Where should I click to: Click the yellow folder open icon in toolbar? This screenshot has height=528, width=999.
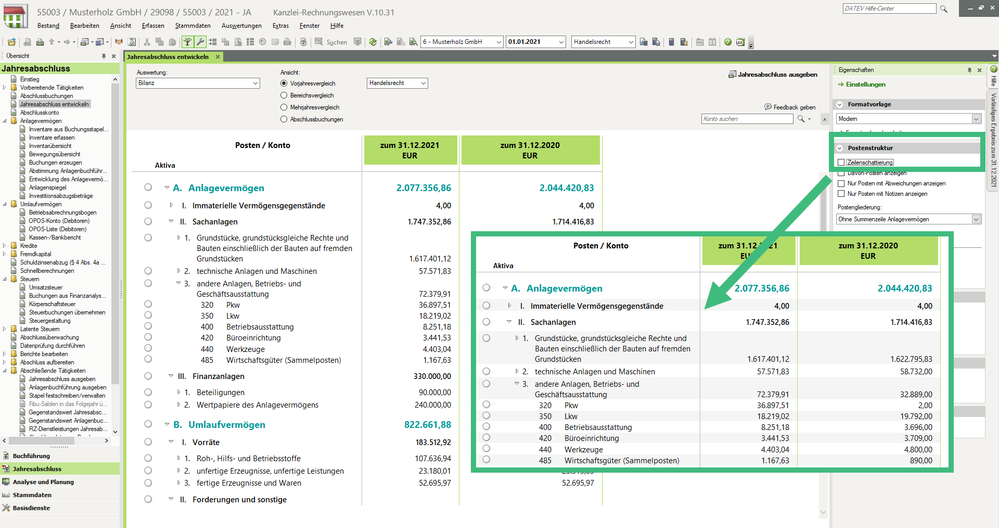11,42
